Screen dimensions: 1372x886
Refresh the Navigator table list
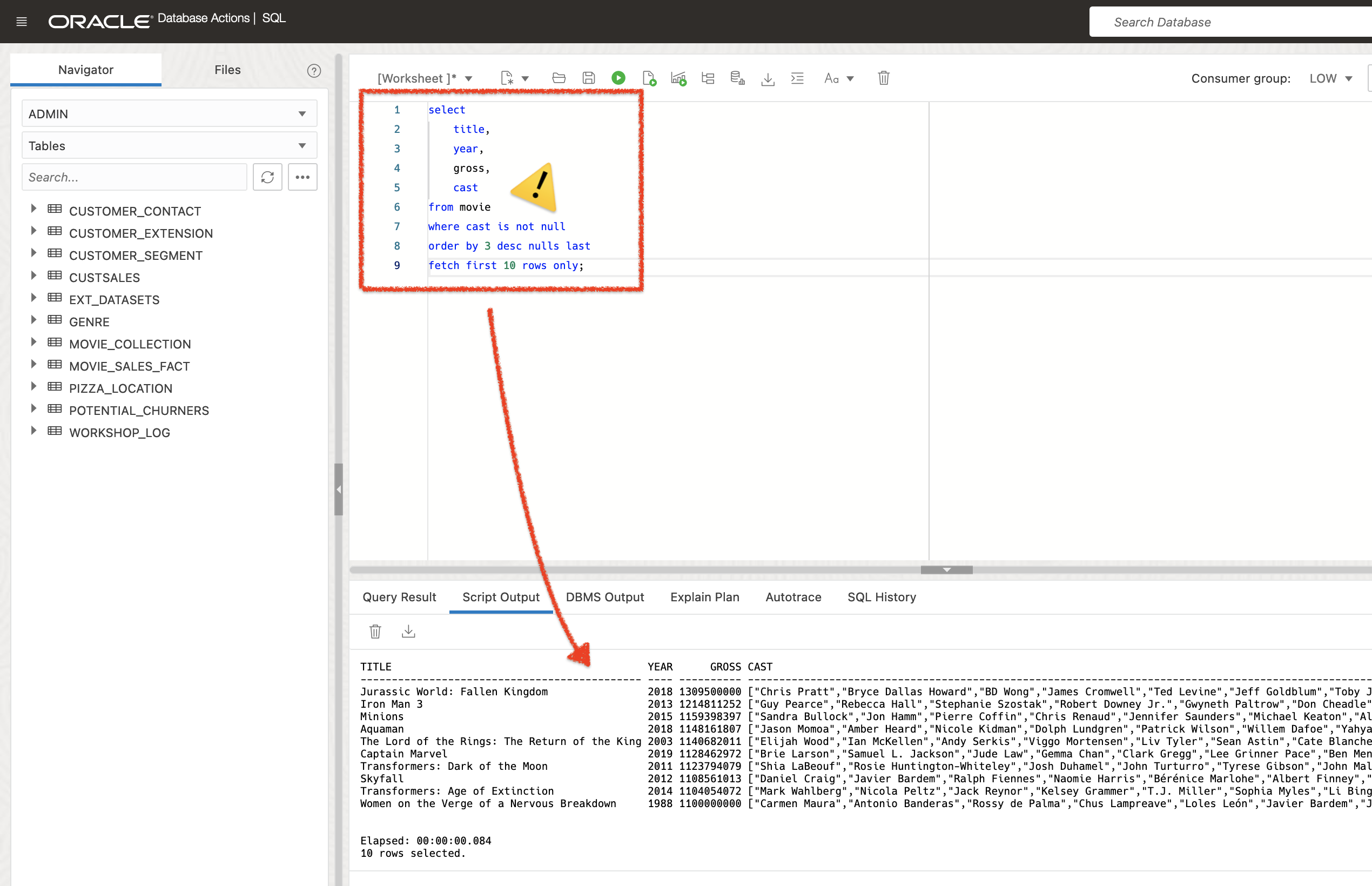point(267,177)
